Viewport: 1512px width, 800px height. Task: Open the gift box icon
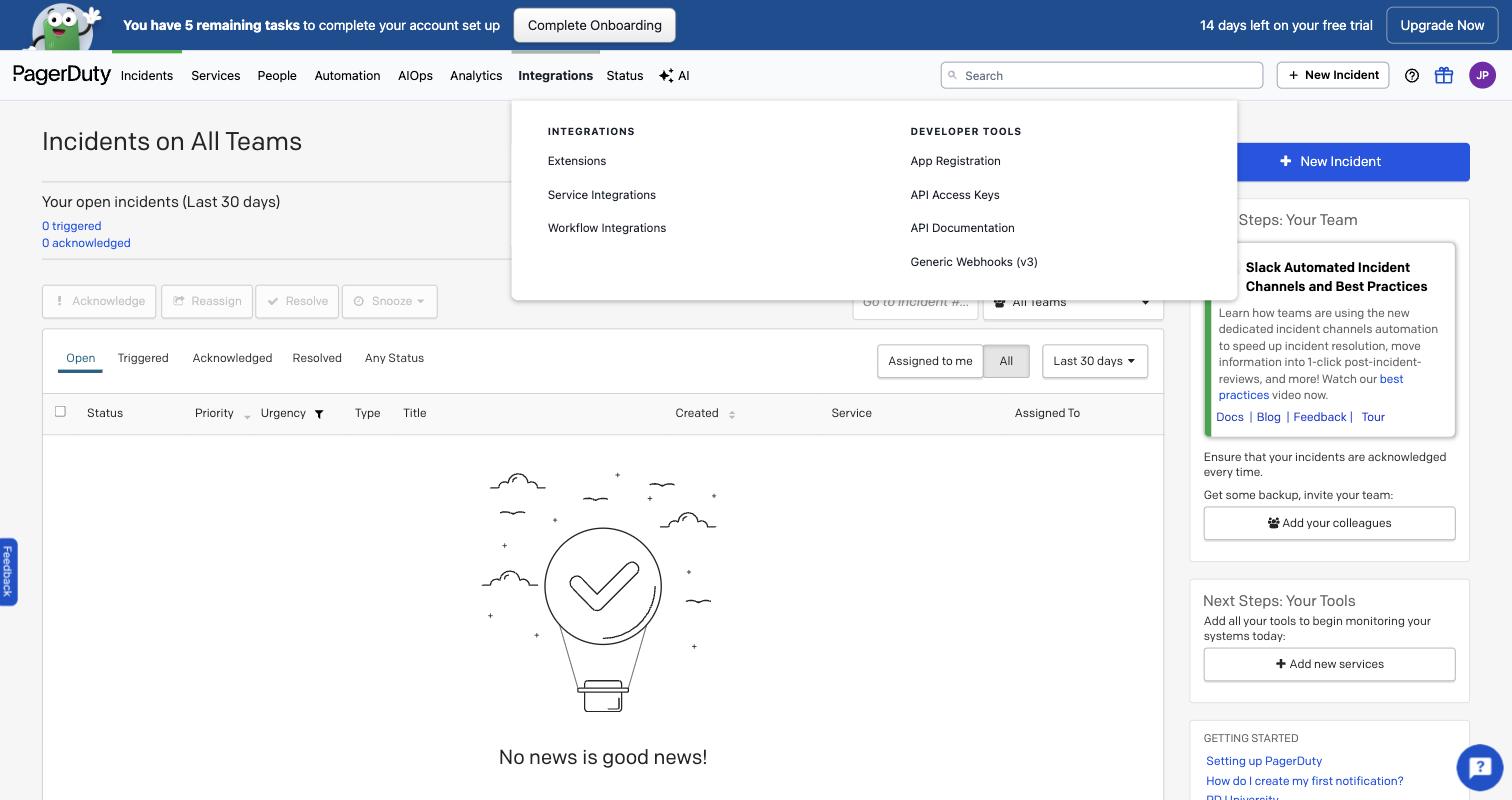click(1444, 75)
